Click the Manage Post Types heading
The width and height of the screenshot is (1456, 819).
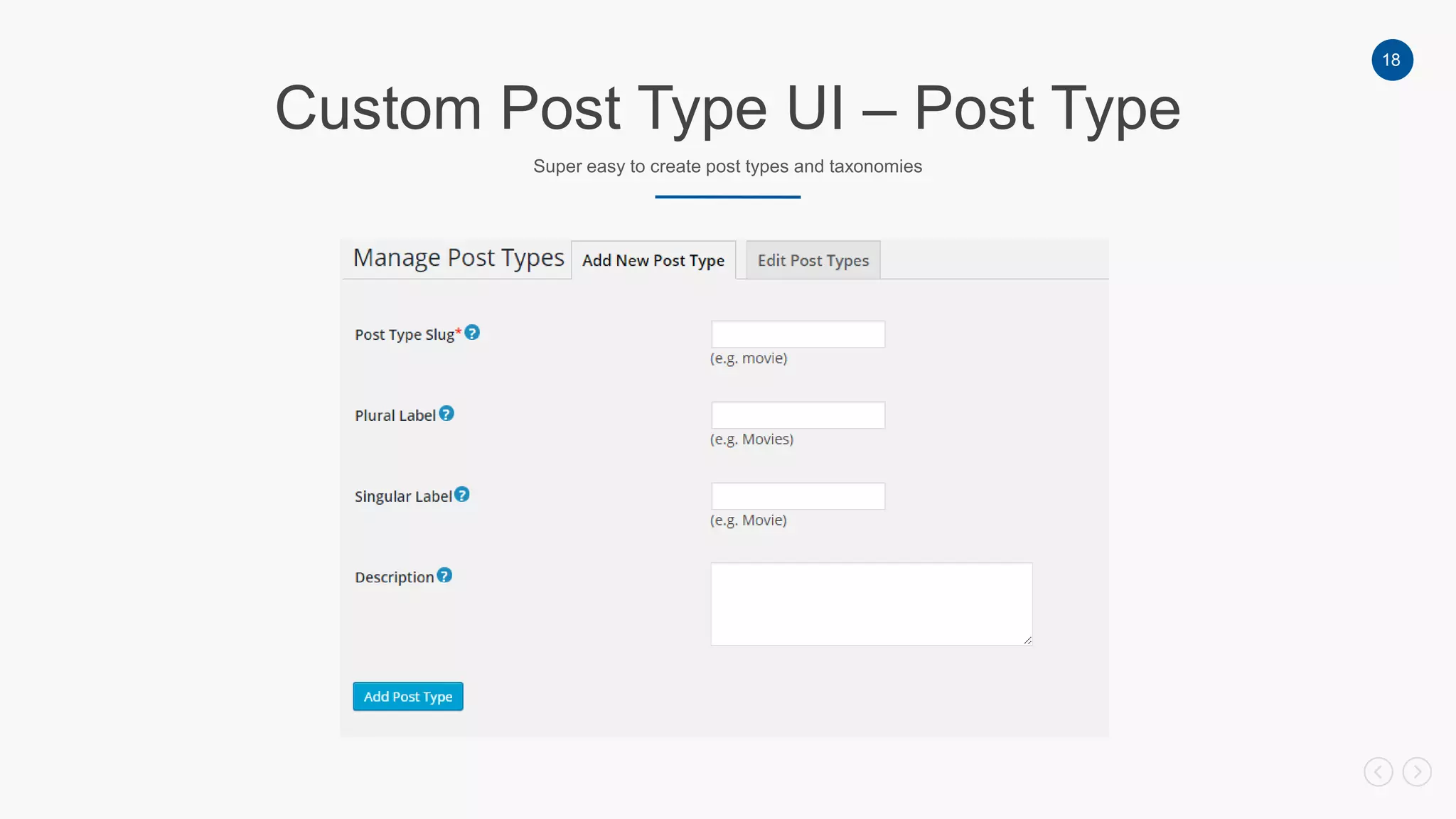point(459,257)
